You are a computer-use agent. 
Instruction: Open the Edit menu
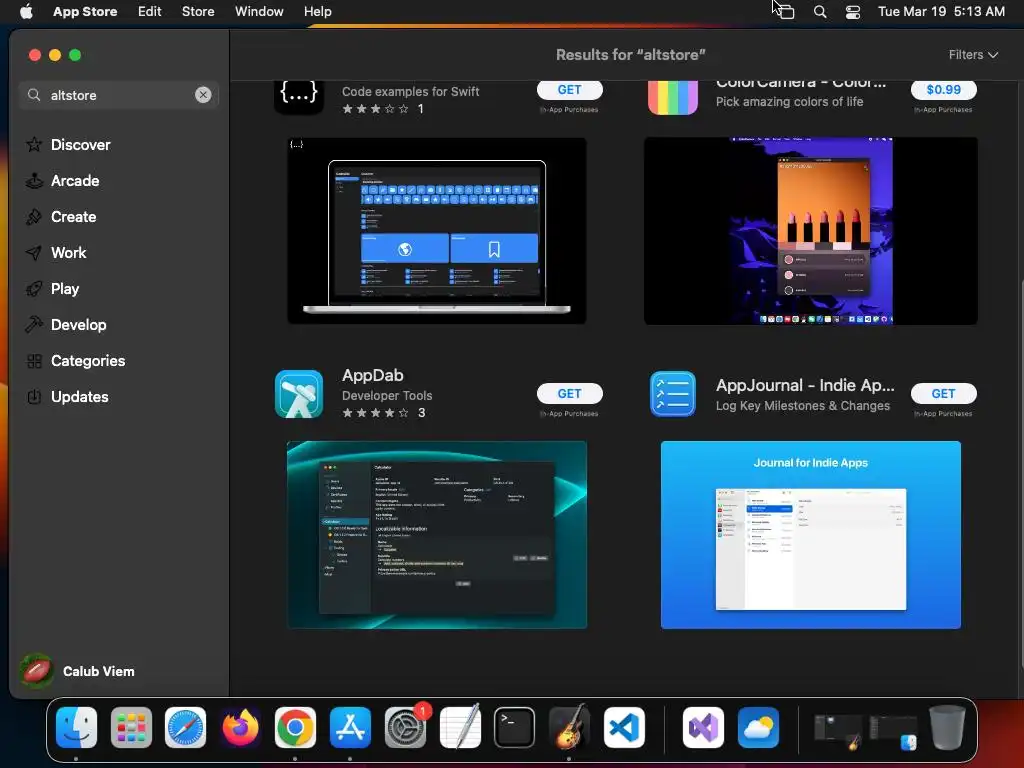[150, 11]
